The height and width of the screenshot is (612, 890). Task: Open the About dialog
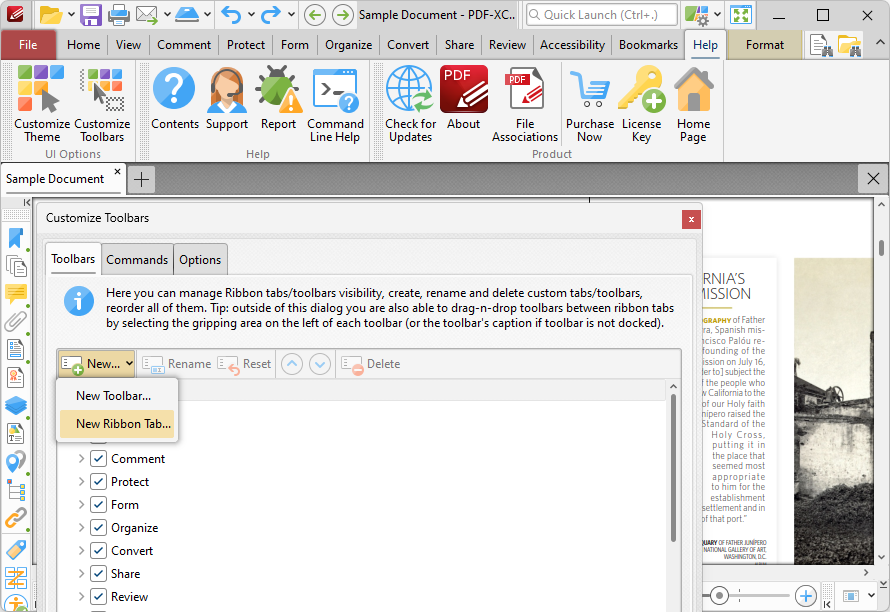[464, 98]
